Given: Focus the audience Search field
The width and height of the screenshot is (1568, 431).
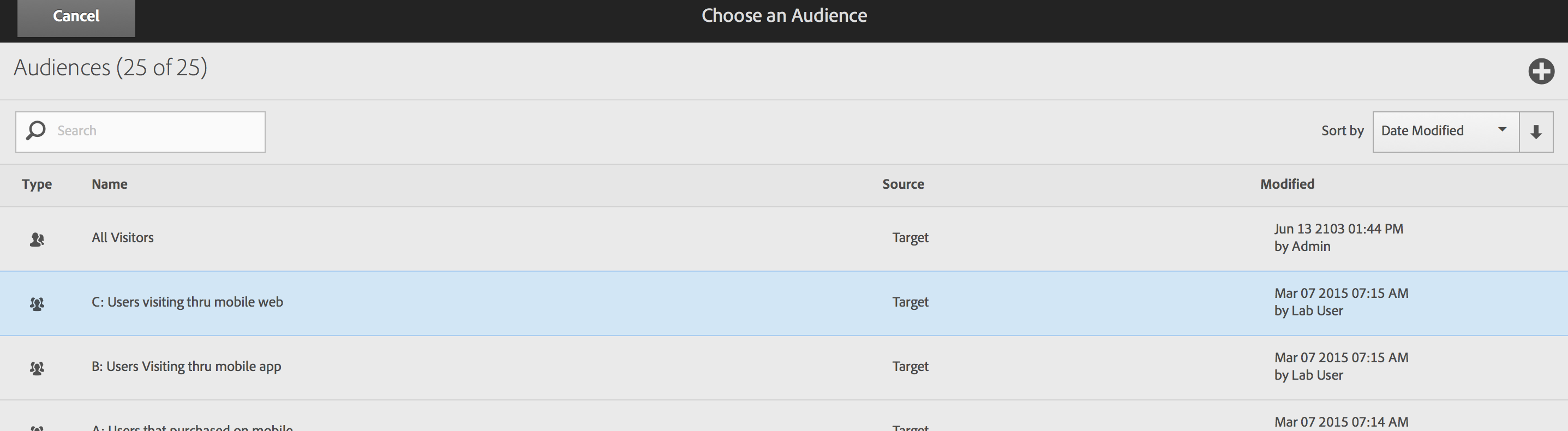Looking at the screenshot, I should coord(157,131).
